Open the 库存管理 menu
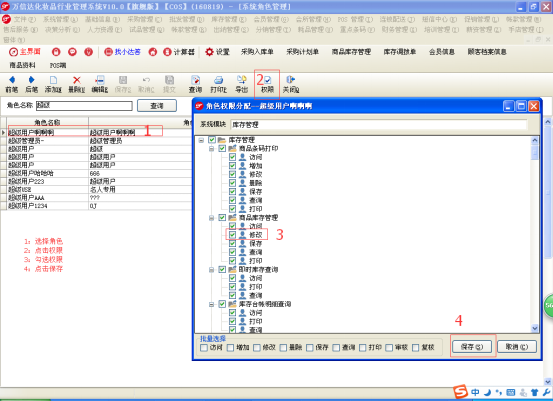Viewport: 553px width, 401px height. [229, 19]
